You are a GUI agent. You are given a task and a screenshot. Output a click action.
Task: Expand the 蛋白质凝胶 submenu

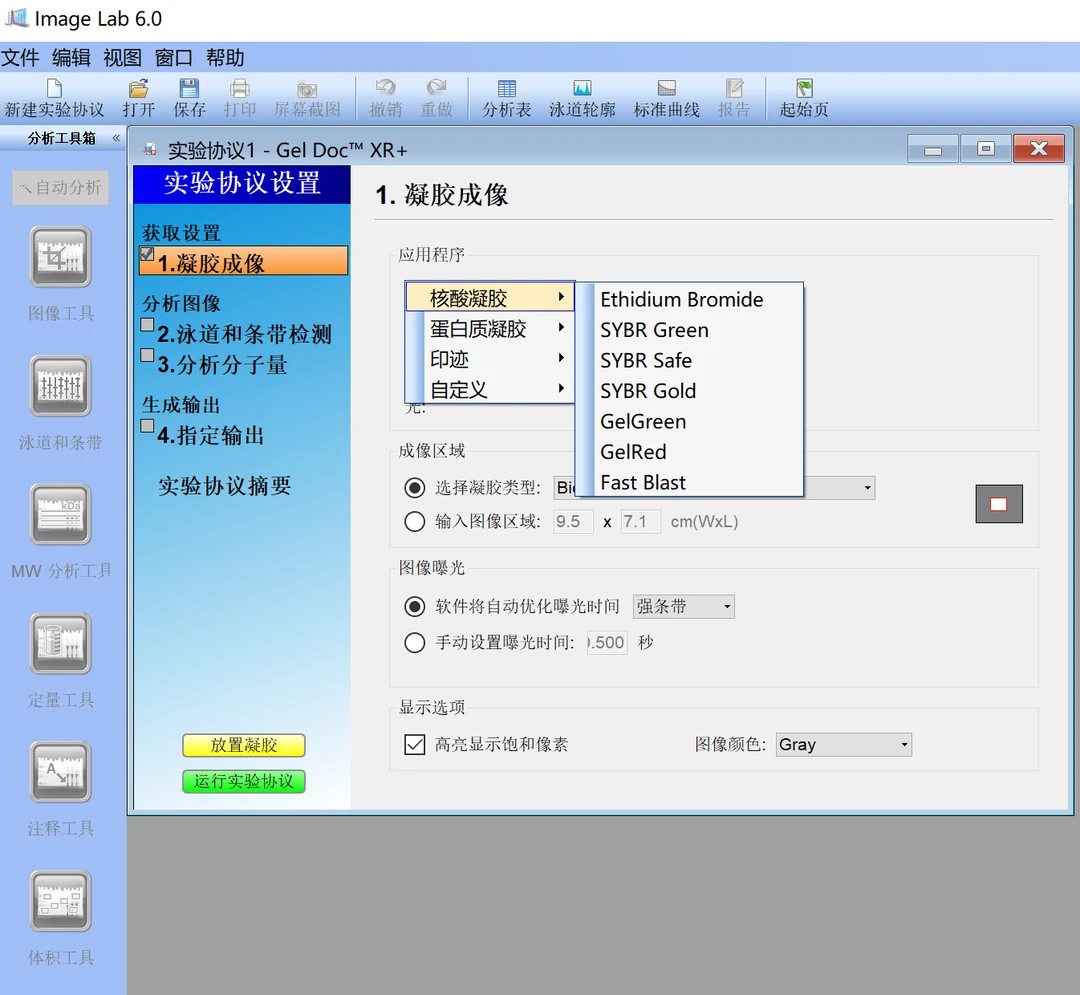click(490, 328)
